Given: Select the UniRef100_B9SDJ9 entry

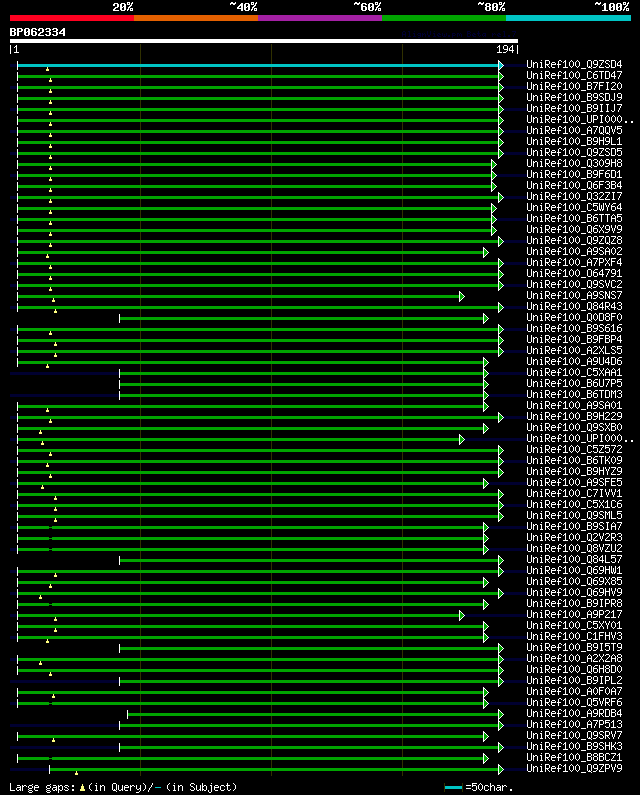Looking at the screenshot, I should point(574,97).
